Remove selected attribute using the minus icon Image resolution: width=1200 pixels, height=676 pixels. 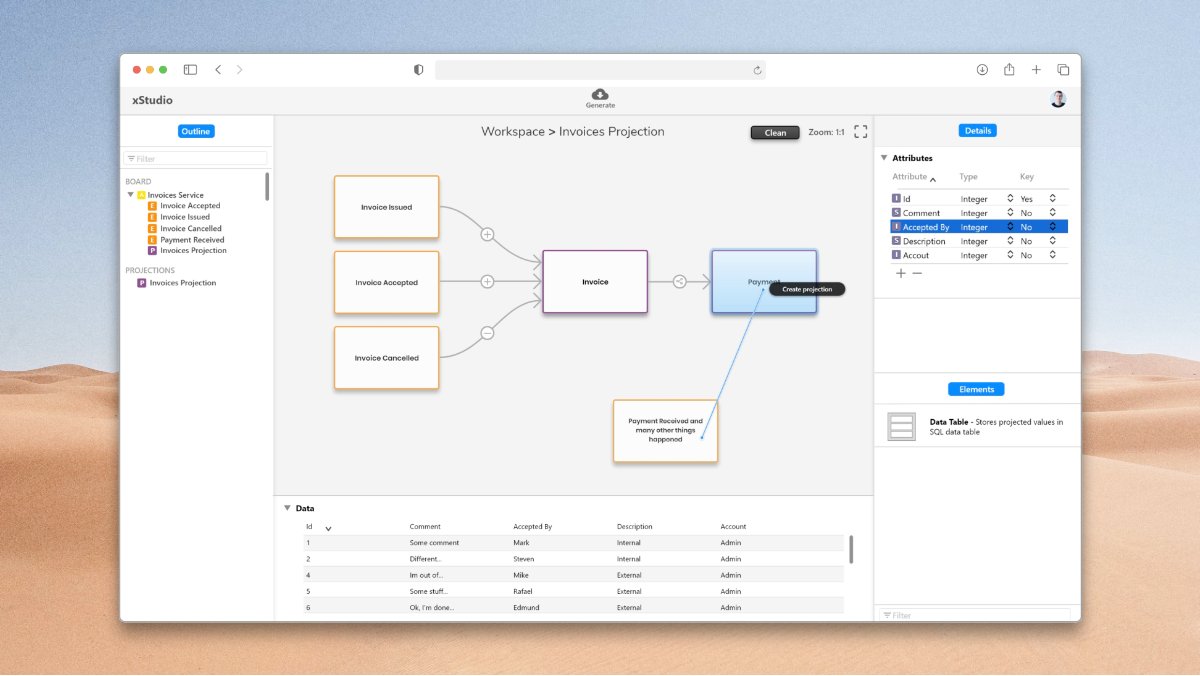click(x=915, y=272)
